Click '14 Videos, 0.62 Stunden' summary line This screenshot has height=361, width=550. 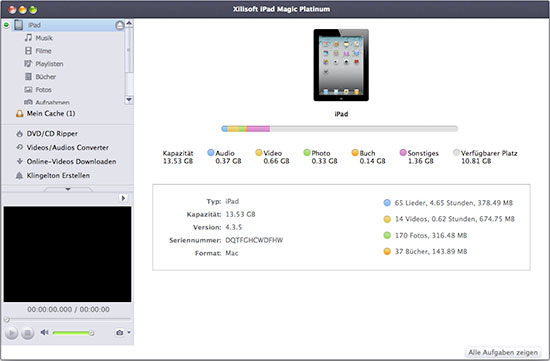coord(455,219)
